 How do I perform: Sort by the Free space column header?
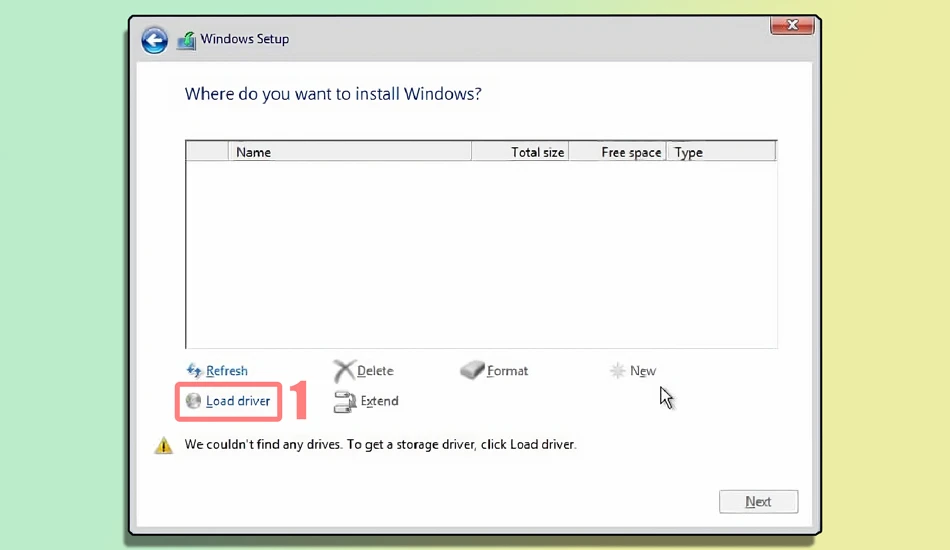[618, 152]
